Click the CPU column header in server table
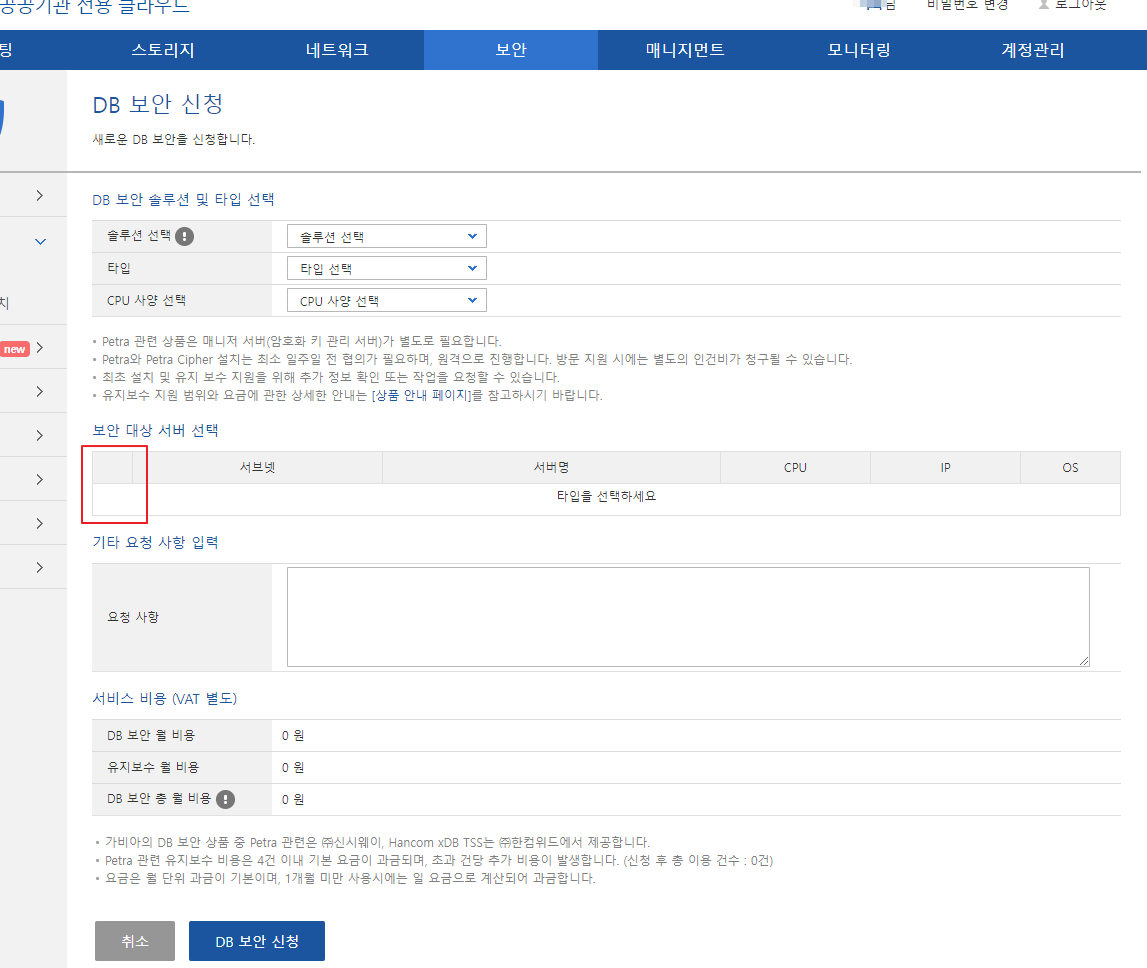The height and width of the screenshot is (968, 1147). pyautogui.click(x=795, y=468)
